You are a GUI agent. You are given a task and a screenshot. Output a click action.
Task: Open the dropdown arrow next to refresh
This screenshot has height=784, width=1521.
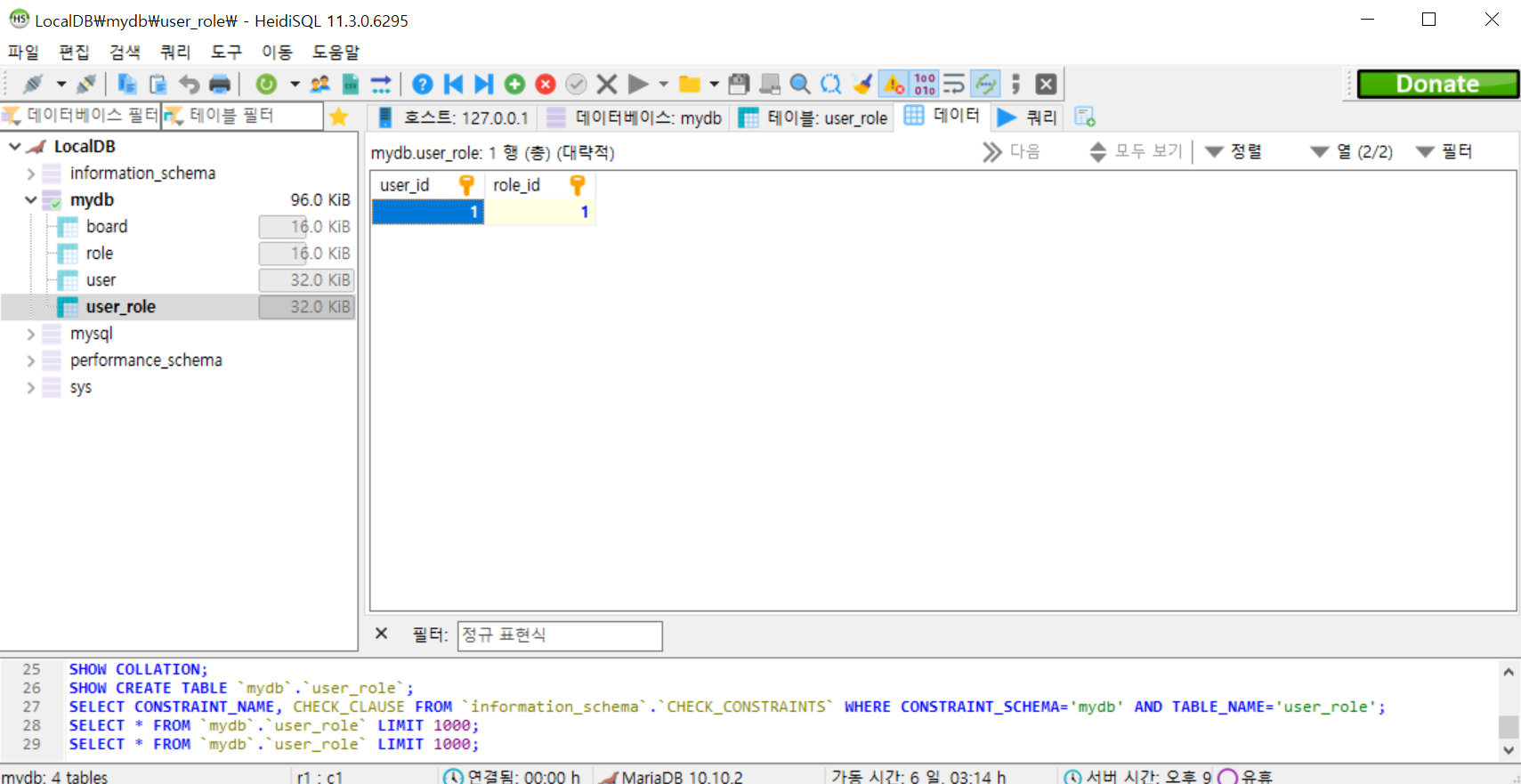coord(294,84)
